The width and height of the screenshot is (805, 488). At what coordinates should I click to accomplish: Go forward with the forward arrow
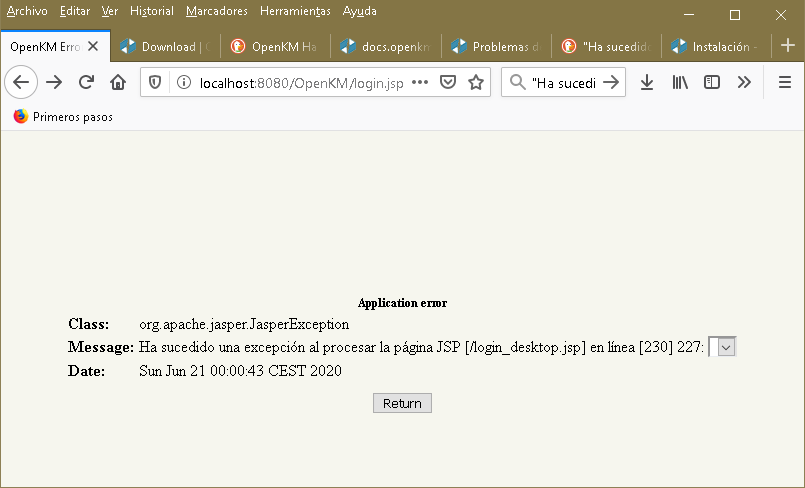point(54,82)
